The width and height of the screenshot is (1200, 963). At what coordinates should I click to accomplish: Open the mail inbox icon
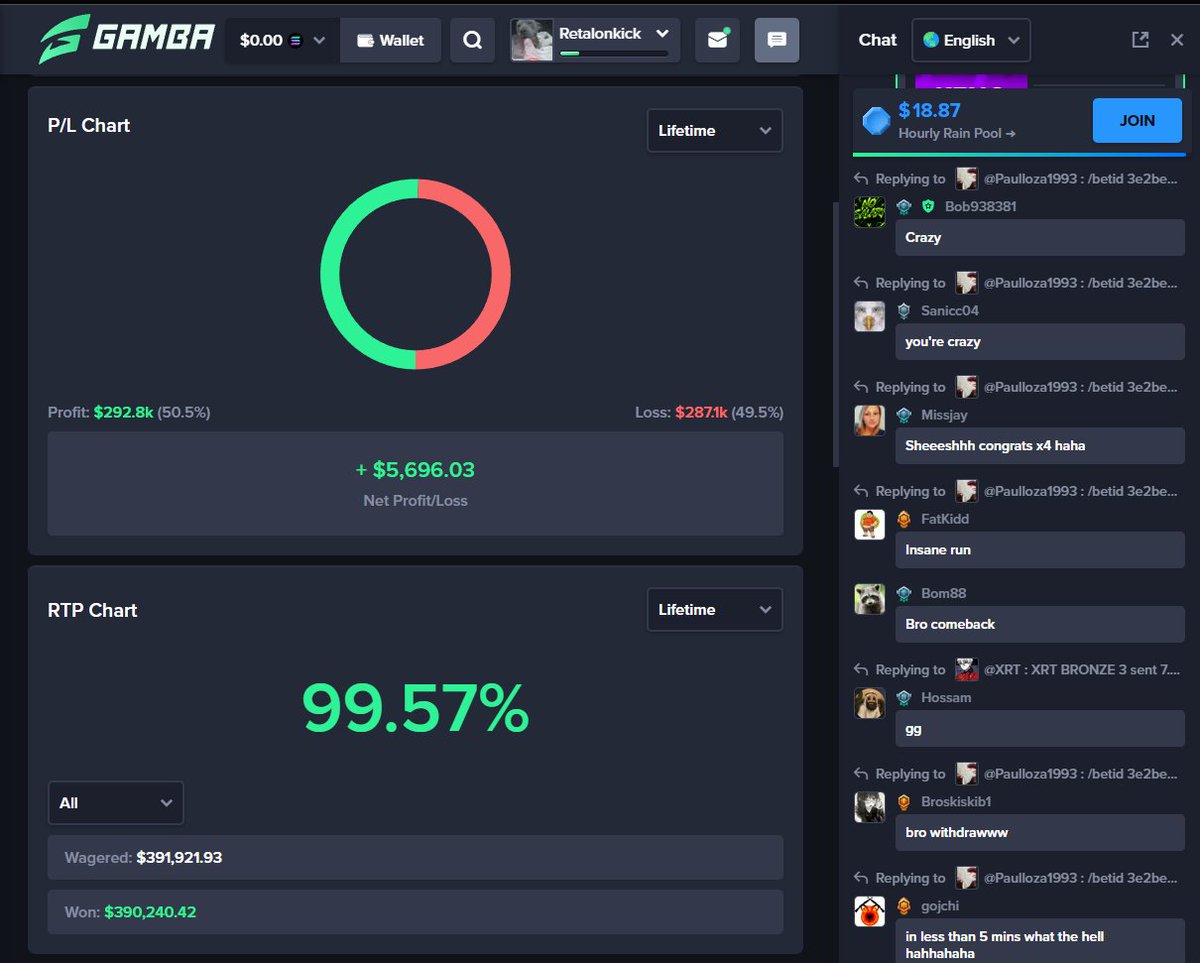tap(717, 40)
